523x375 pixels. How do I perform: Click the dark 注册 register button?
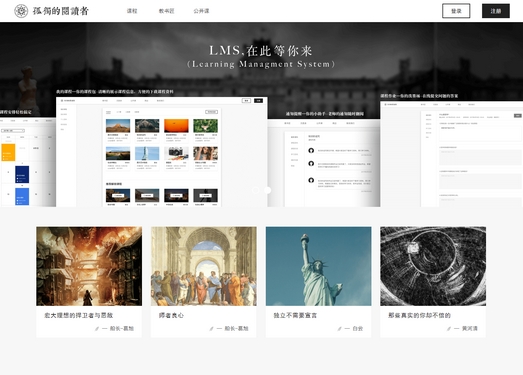coord(496,11)
